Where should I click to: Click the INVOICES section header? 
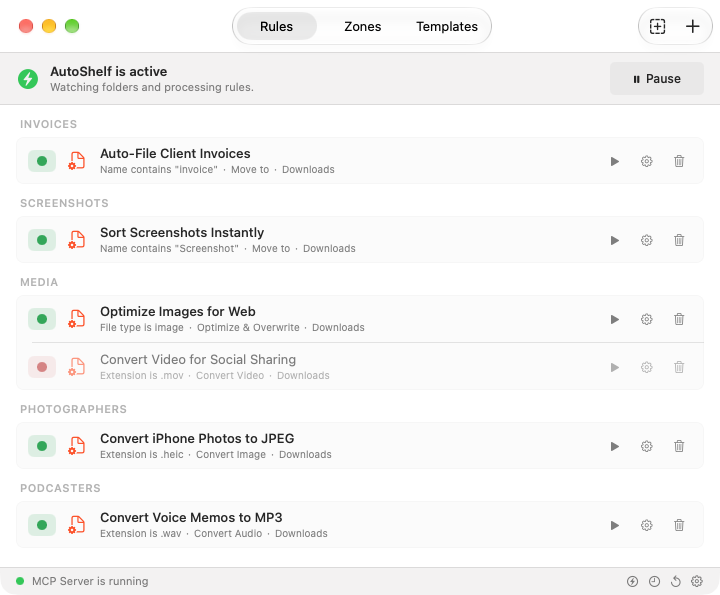tap(49, 124)
